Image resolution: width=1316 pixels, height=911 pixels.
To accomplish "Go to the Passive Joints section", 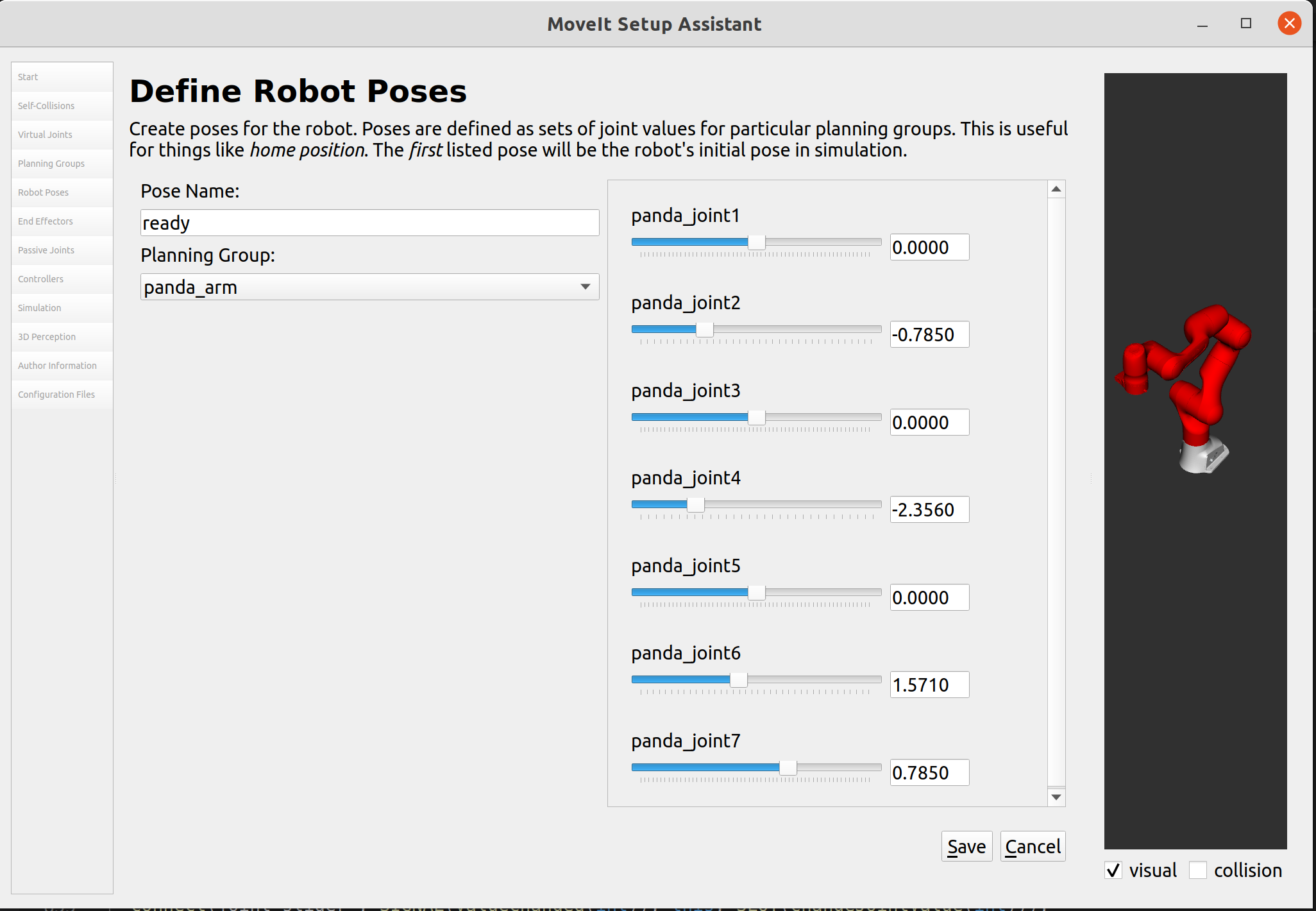I will pos(46,250).
